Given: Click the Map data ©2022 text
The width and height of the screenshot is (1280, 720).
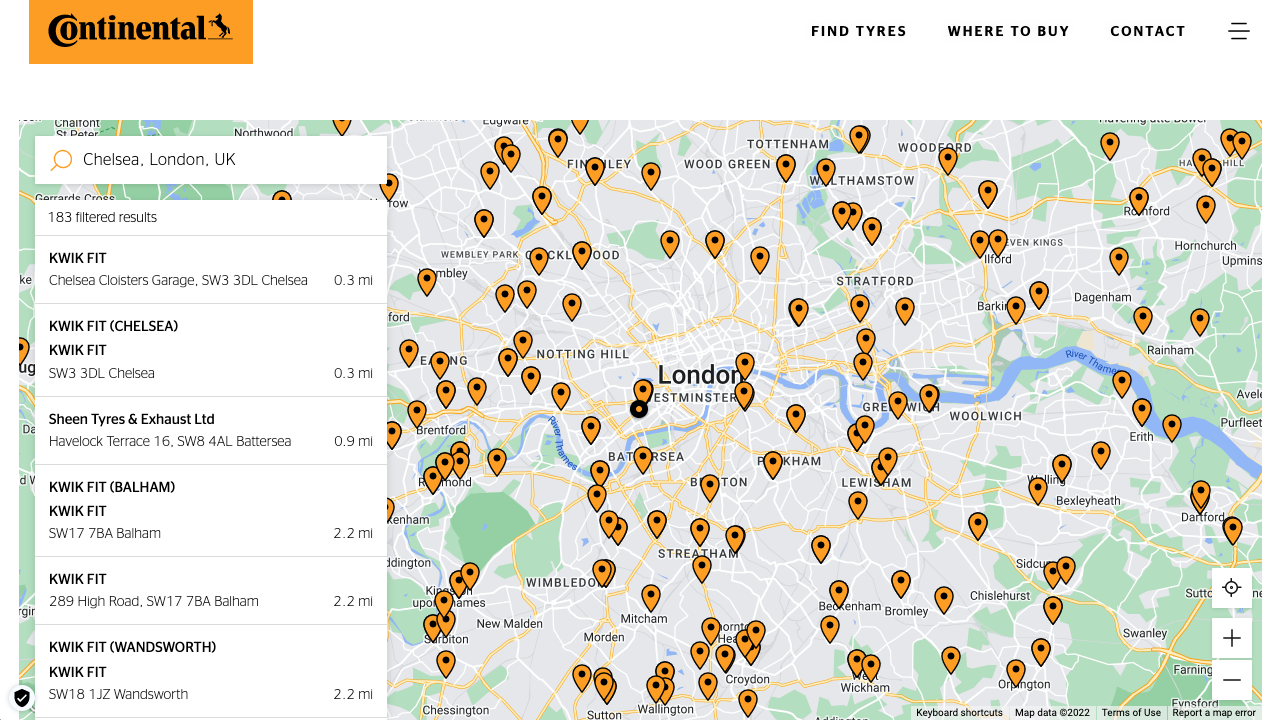Looking at the screenshot, I should (x=1052, y=713).
